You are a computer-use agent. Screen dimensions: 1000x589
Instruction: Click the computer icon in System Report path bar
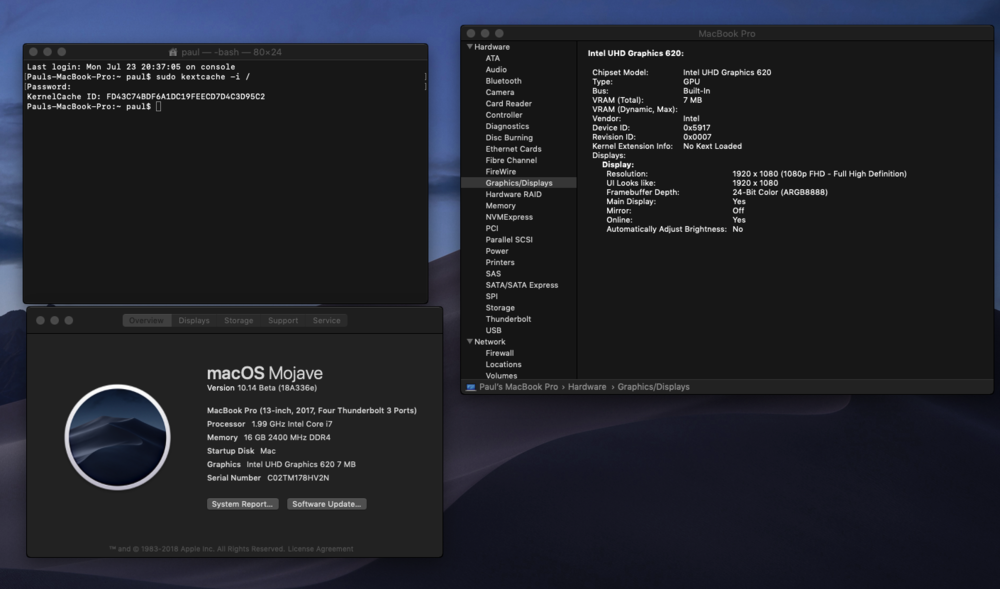[x=471, y=387]
